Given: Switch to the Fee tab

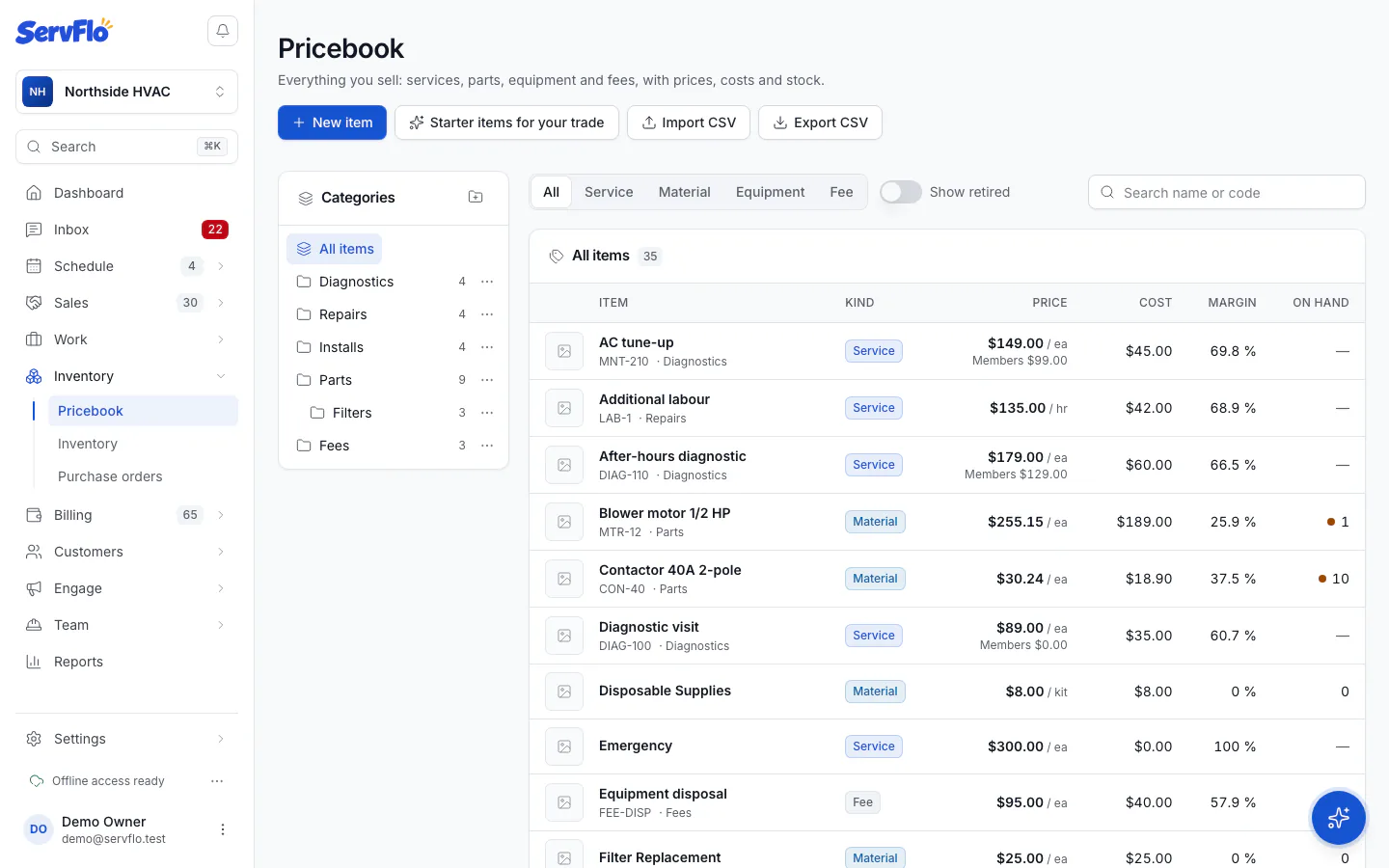Looking at the screenshot, I should click(841, 192).
